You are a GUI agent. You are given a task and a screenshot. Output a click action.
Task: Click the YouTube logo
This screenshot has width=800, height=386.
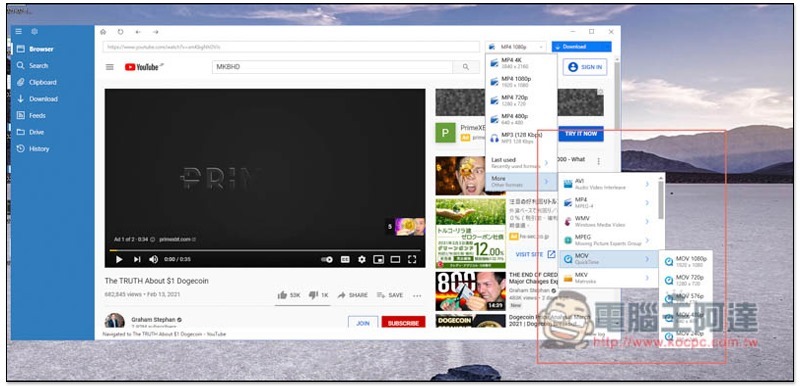point(142,67)
